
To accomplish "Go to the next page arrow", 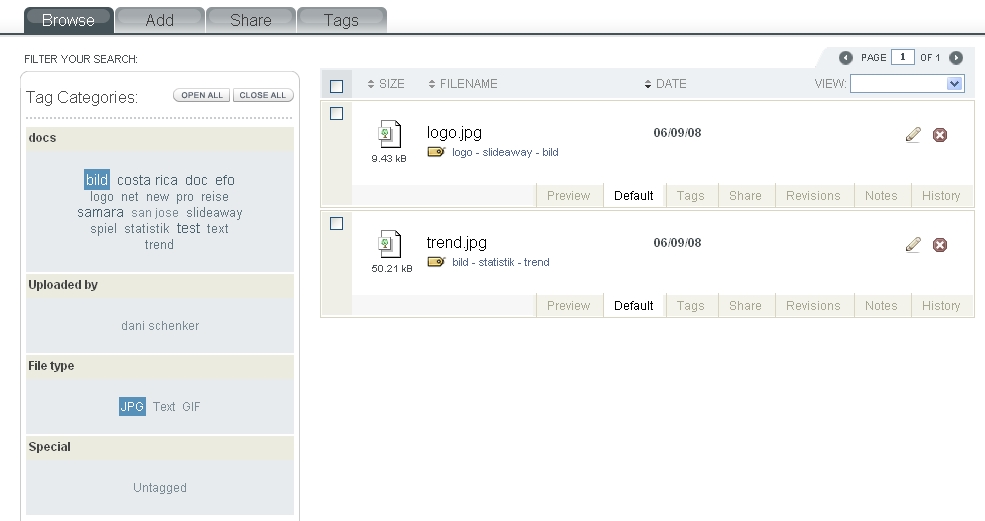I will point(956,58).
